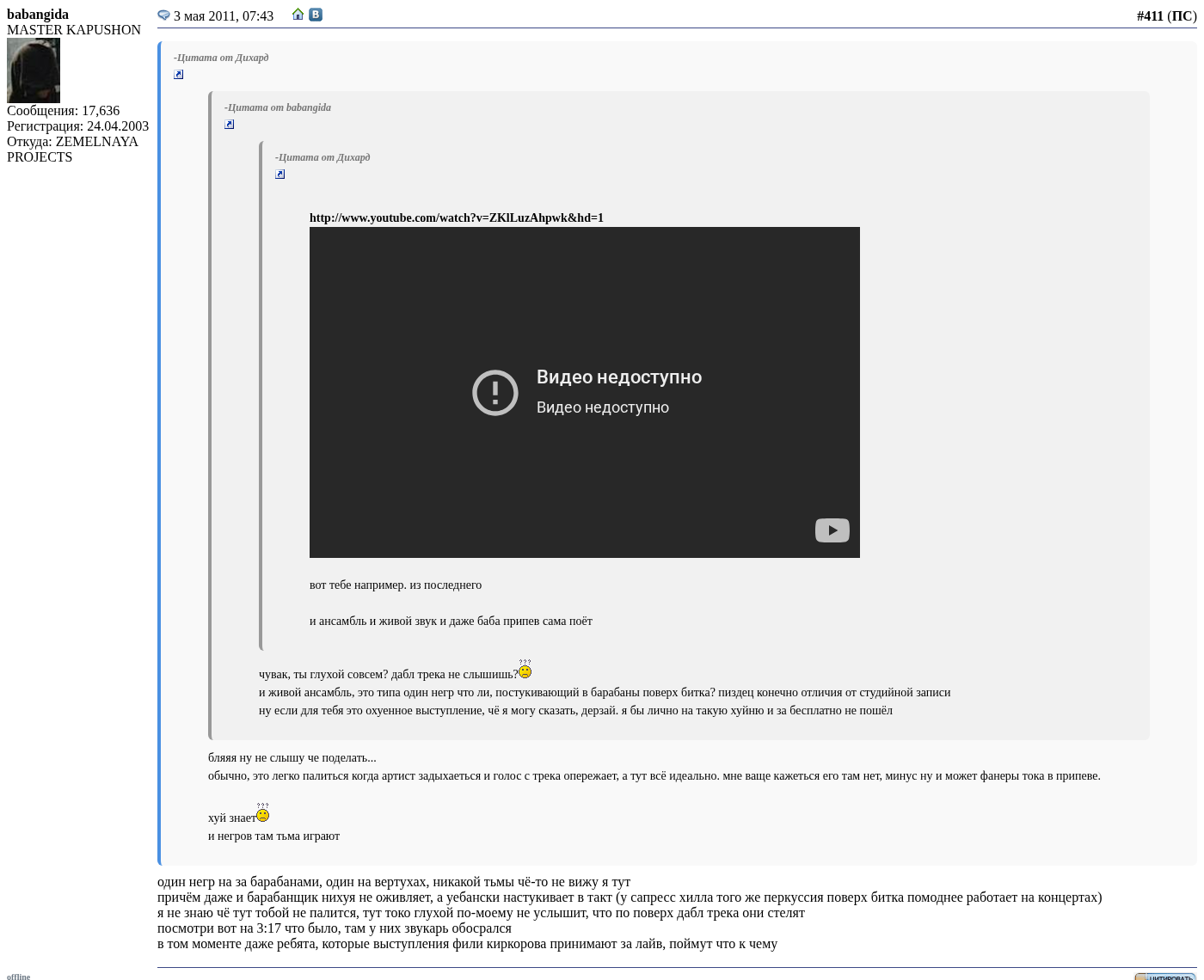Image resolution: width=1204 pixels, height=980 pixels.
Task: Click the offline status label
Action: pos(18,977)
